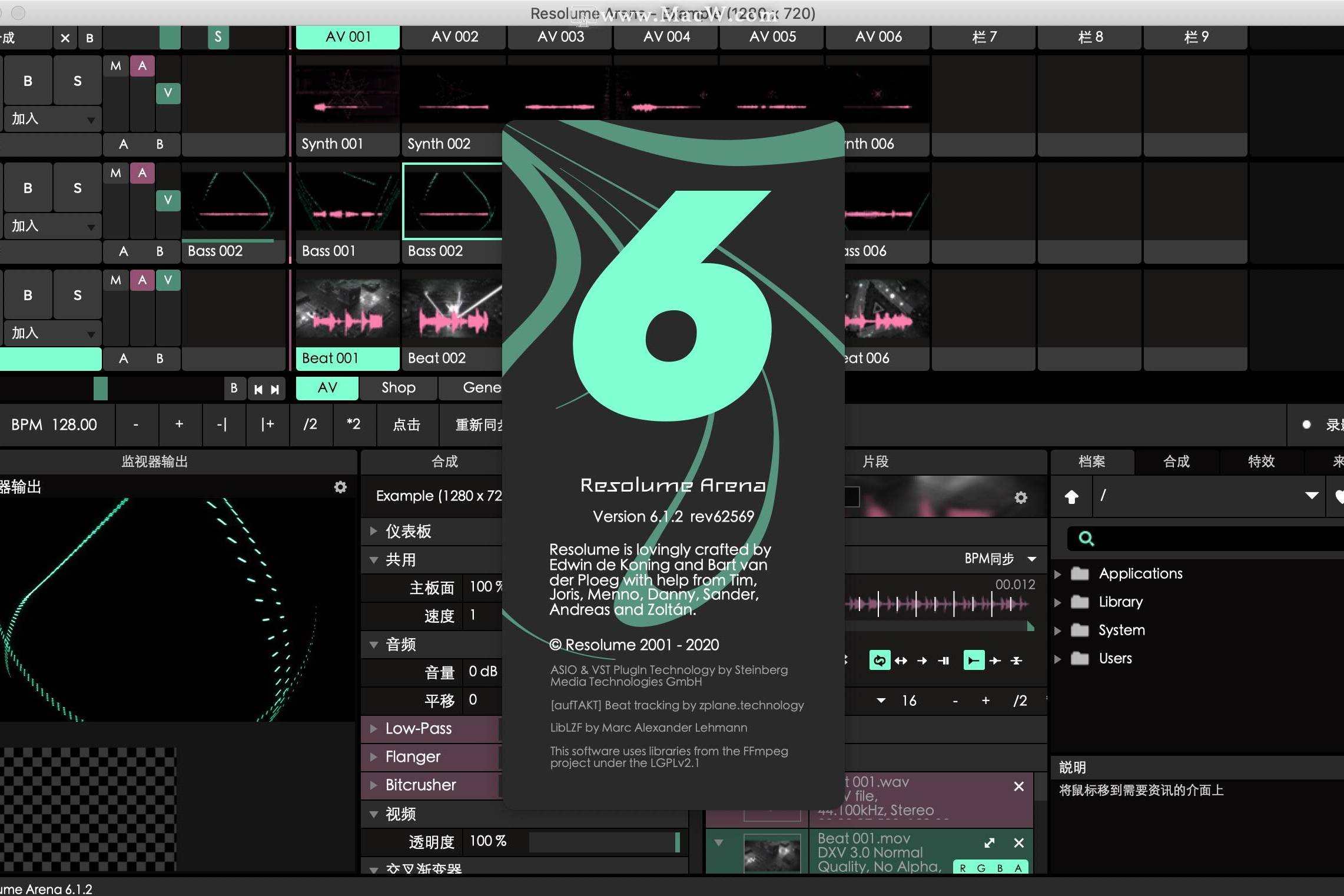Toggle M button on Synth layer

[x=116, y=66]
